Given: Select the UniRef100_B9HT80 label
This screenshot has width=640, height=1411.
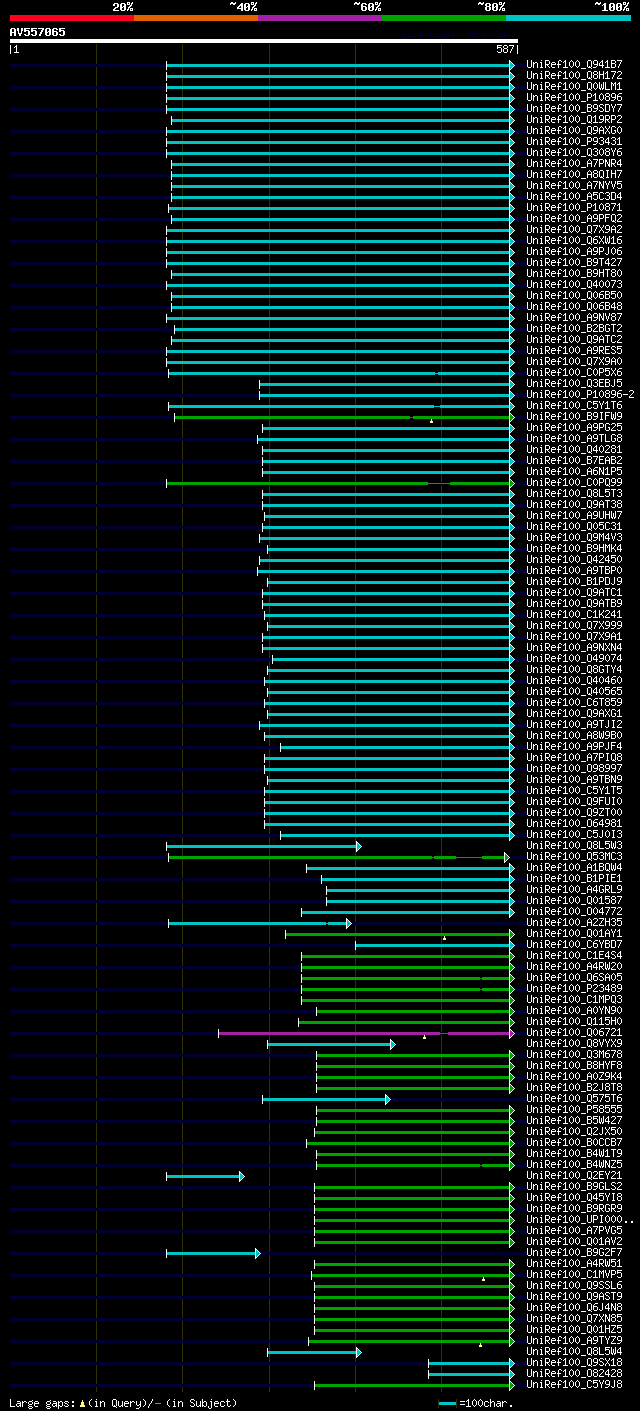Looking at the screenshot, I should (574, 273).
